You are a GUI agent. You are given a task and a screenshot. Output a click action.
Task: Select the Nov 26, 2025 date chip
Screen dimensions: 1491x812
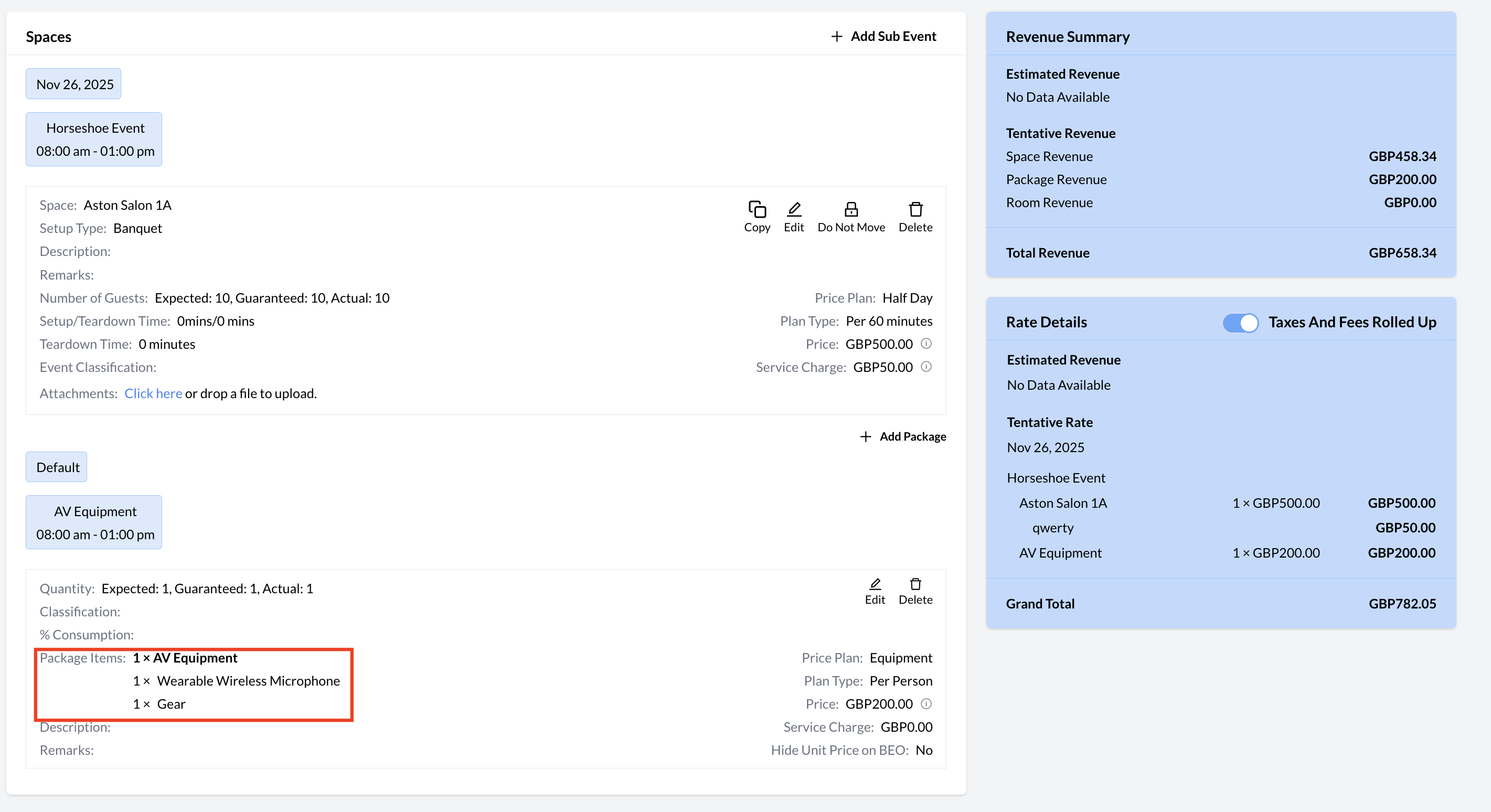coord(74,84)
